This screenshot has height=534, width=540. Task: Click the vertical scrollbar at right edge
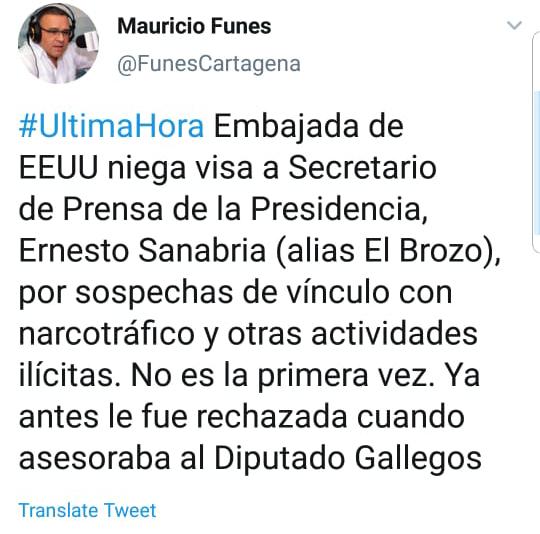click(x=537, y=164)
